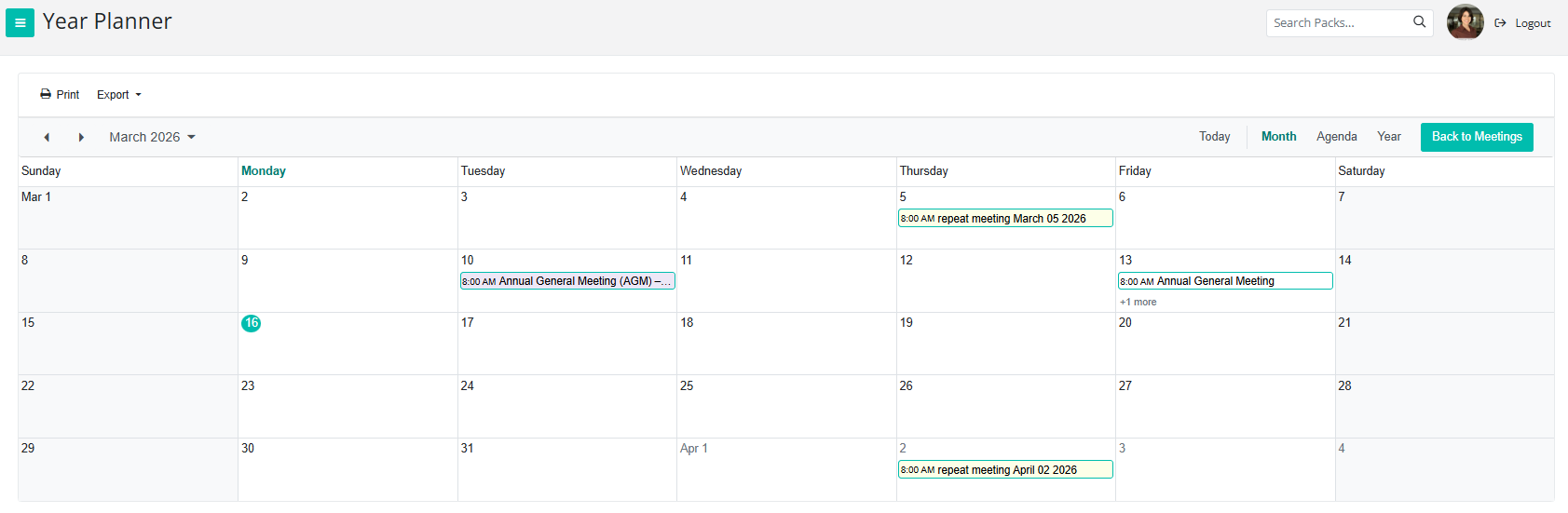Type in the Search Packs field
This screenshot has height=513, width=1568.
coord(1338,23)
